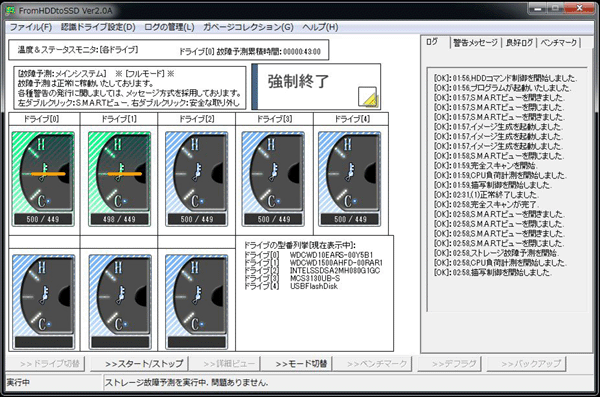This screenshot has width=600, height=397.
Task: Open the ガベージコレクション(G) menu
Action: (x=248, y=27)
